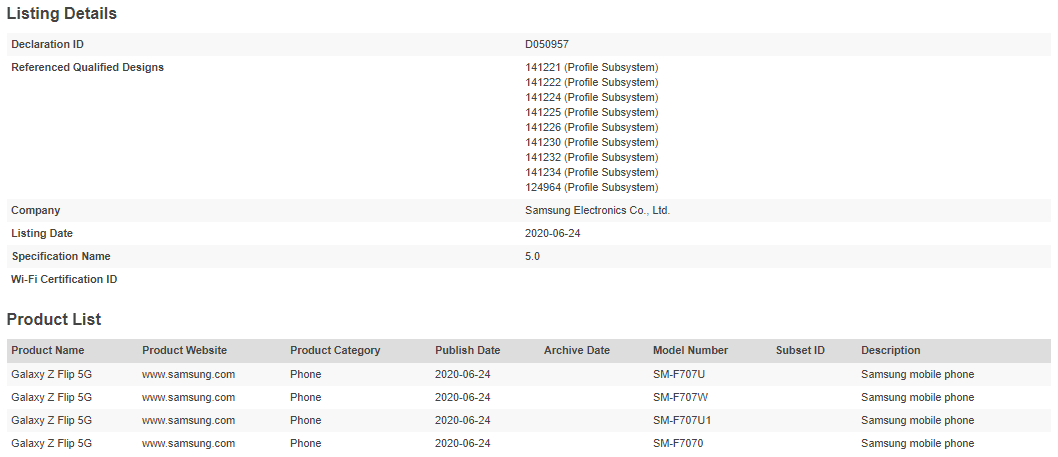The width and height of the screenshot is (1058, 457).
Task: Open qualified design 141232
Action: 542,157
